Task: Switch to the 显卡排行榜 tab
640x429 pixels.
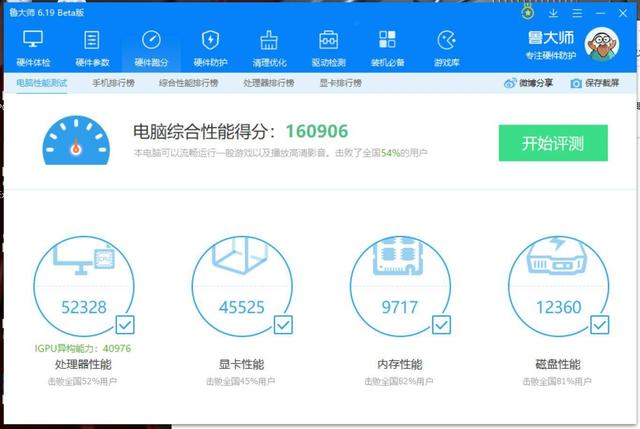Action: (340, 83)
